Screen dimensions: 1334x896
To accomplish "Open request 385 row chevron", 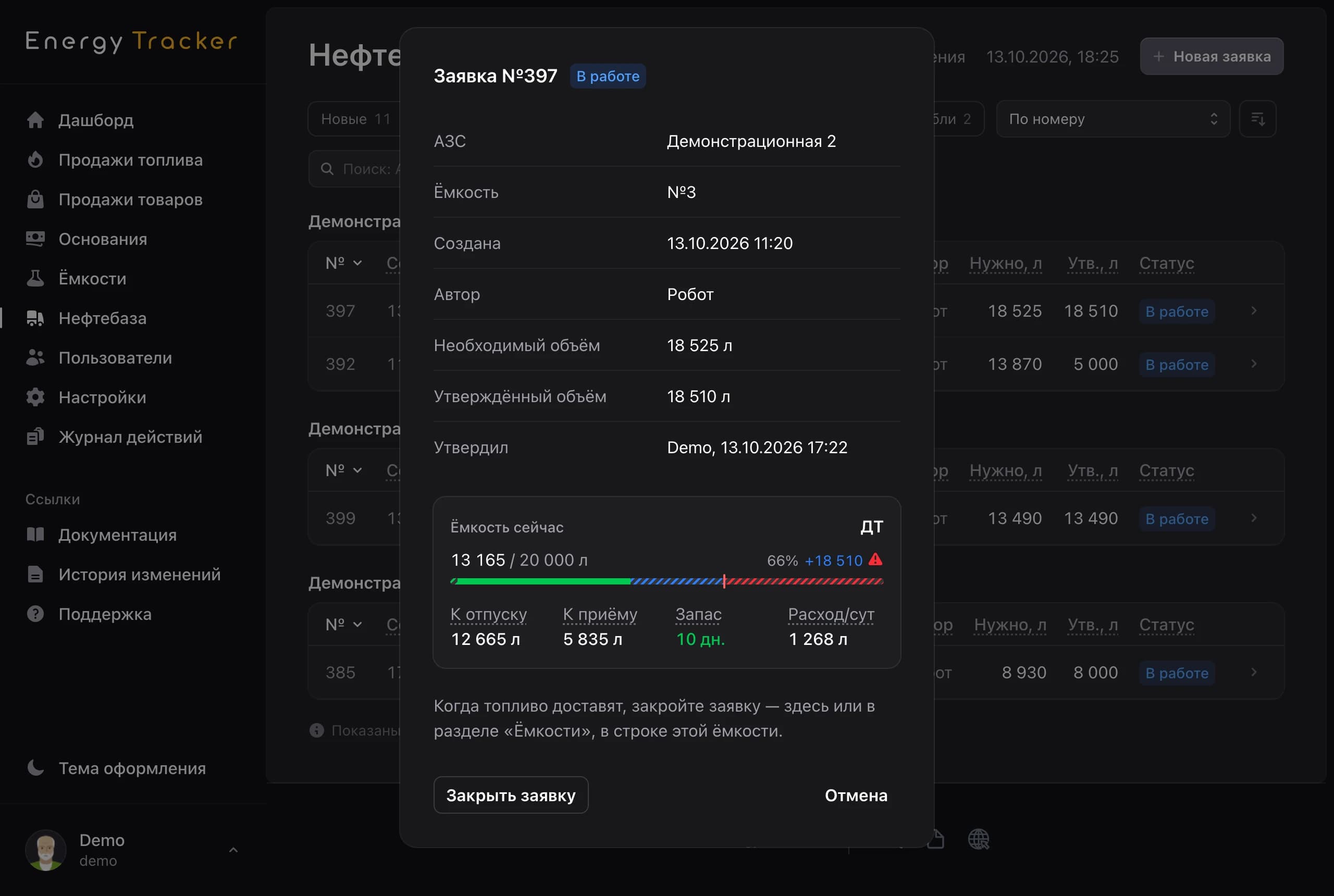I will [x=1254, y=672].
